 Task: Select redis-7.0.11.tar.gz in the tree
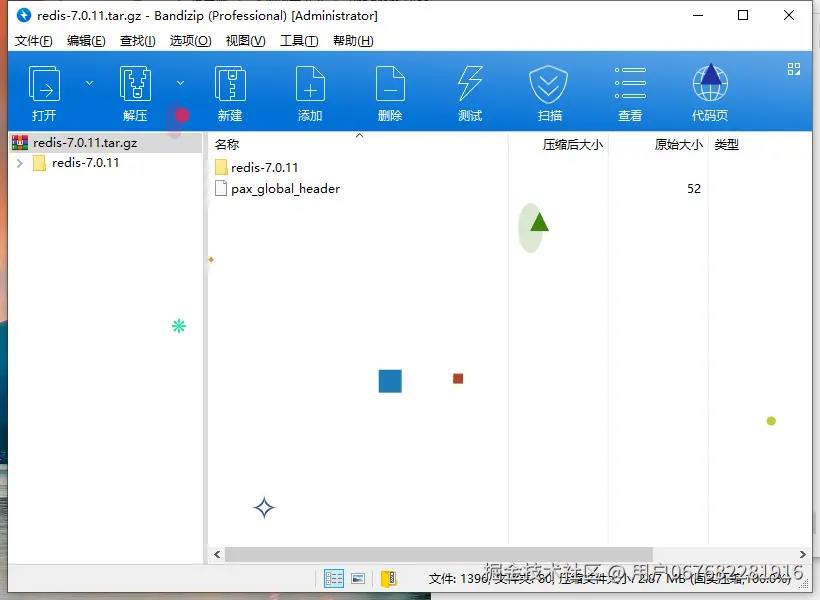click(85, 142)
